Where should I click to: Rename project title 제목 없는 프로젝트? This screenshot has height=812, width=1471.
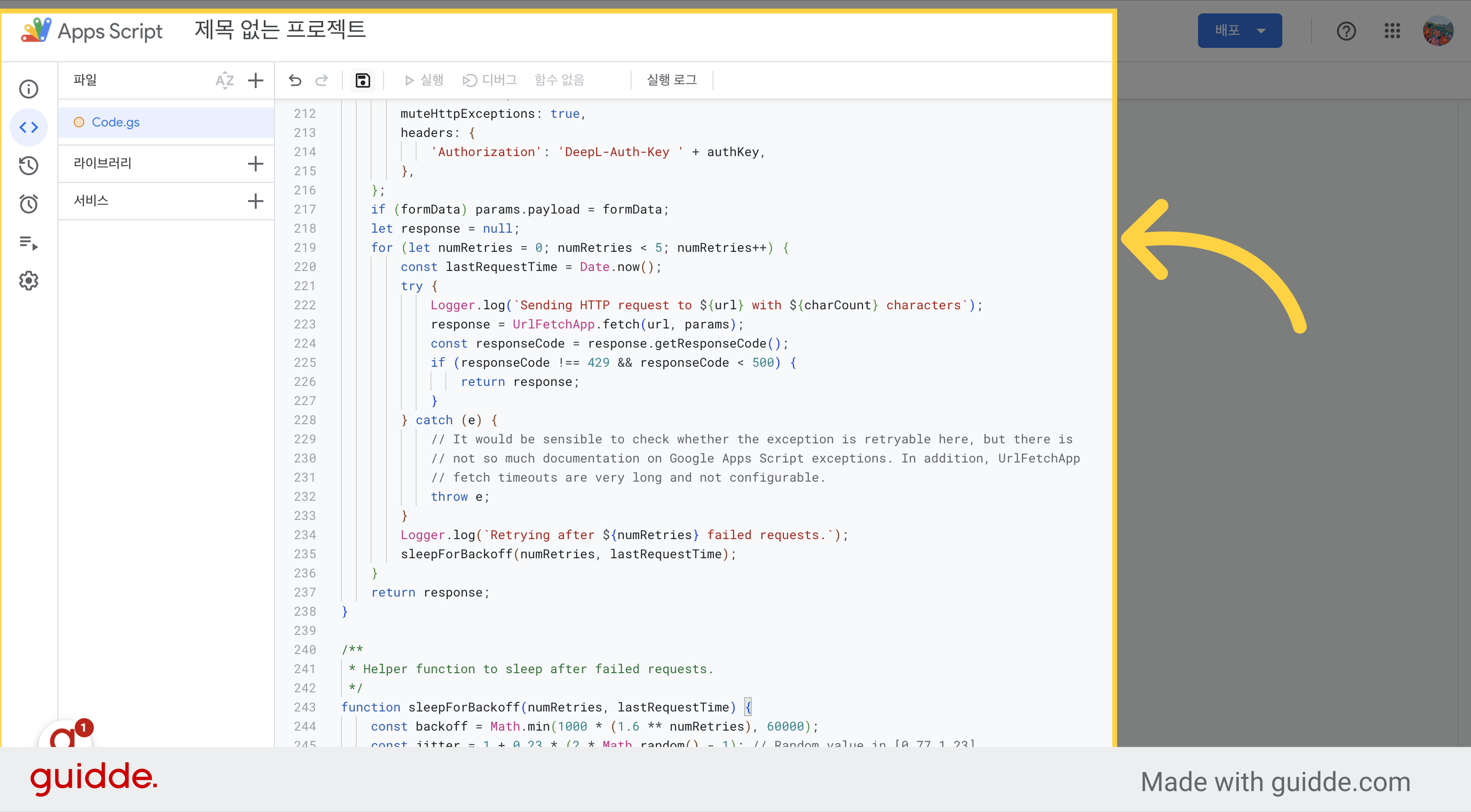pos(280,30)
